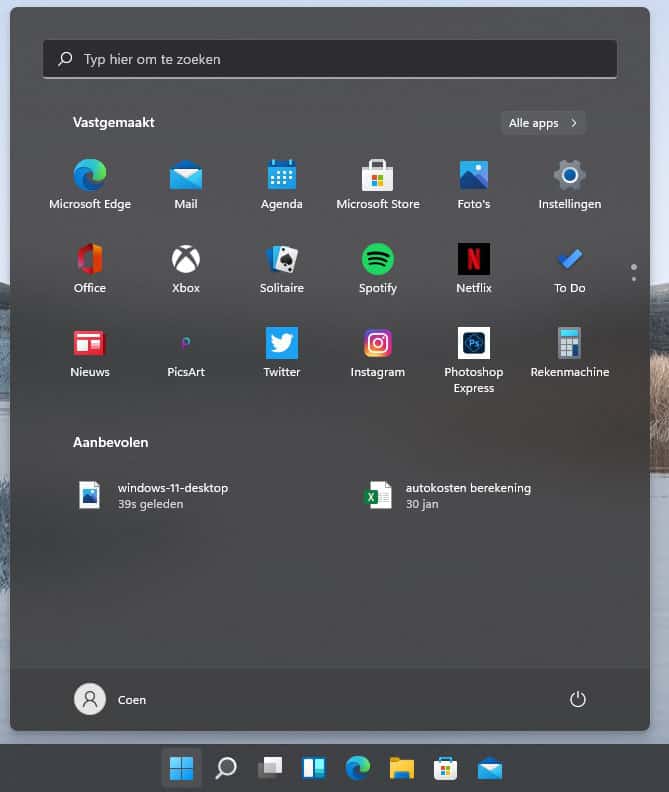Click the Alle apps button
The width and height of the screenshot is (669, 792).
[x=543, y=123]
